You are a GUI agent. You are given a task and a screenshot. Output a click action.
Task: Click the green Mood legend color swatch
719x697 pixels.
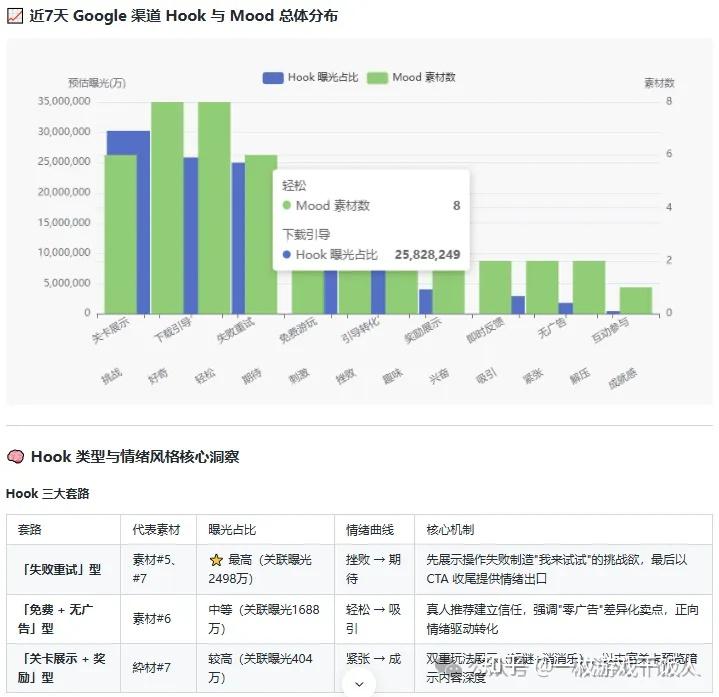point(377,78)
